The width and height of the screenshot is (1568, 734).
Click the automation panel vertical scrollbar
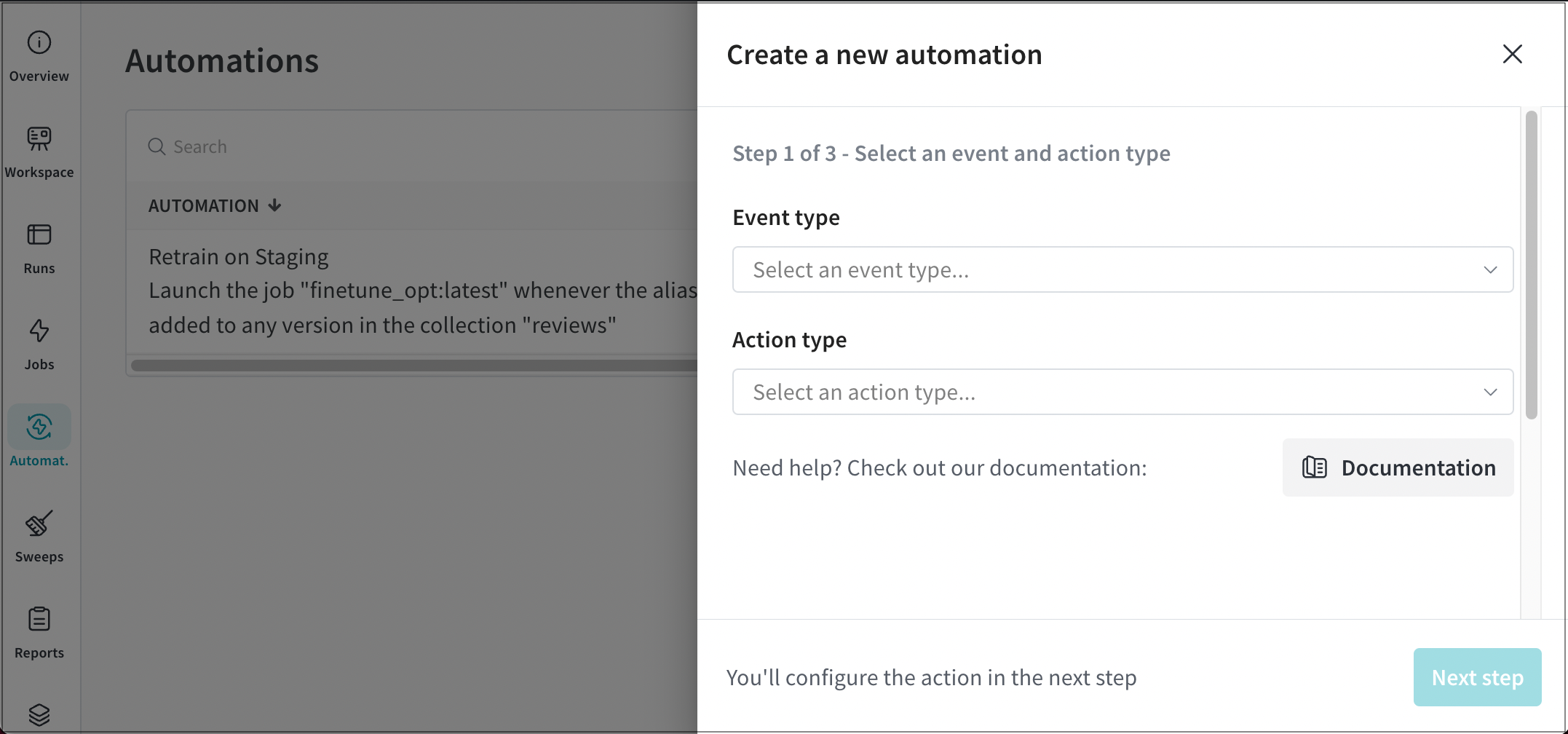(1532, 266)
